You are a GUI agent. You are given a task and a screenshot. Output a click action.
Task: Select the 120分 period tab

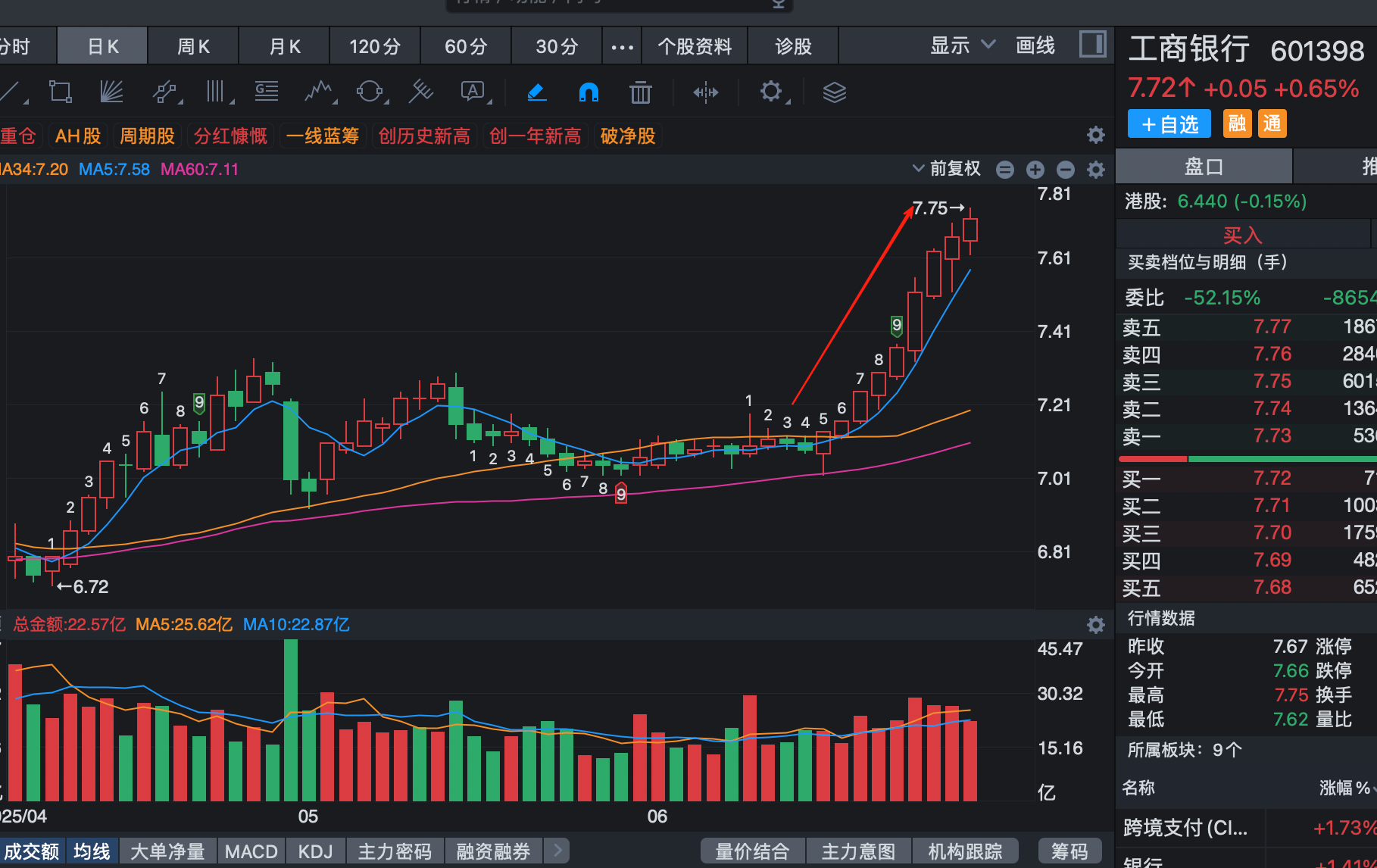[x=375, y=47]
